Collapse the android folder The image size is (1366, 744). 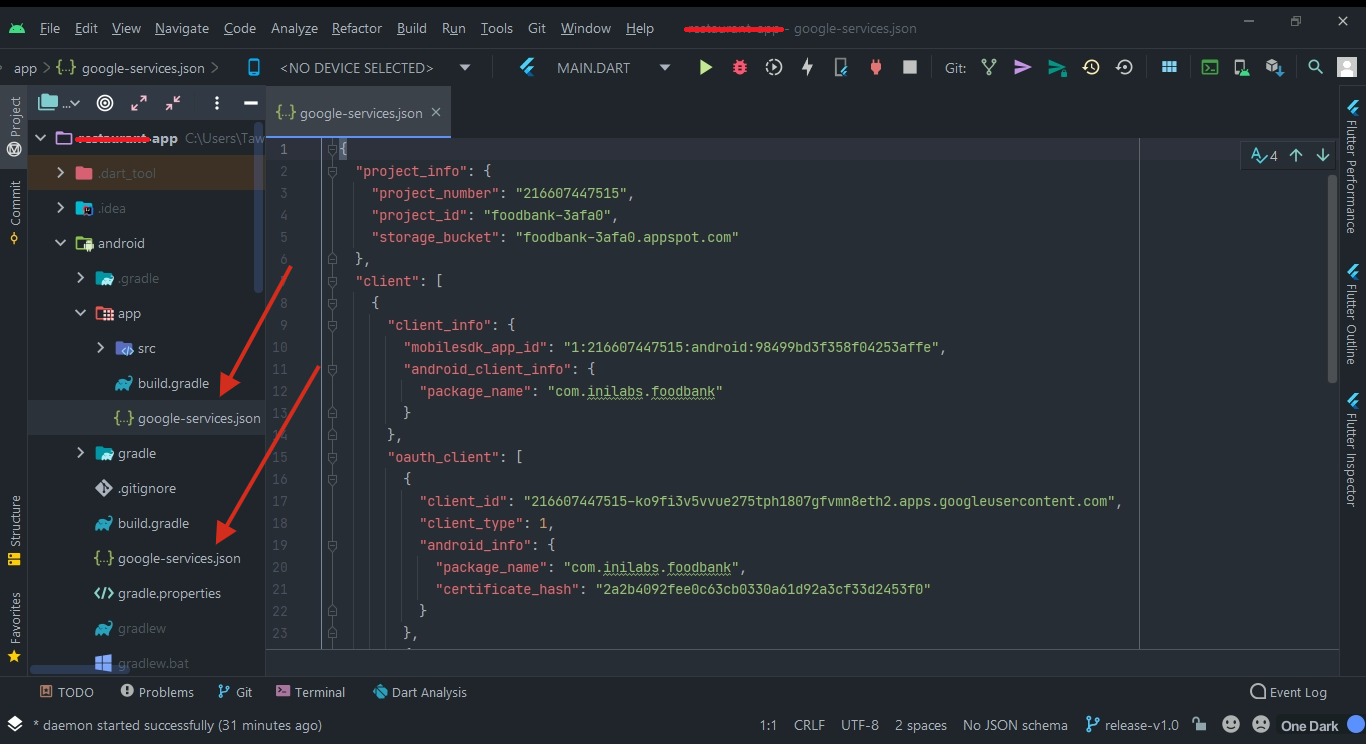[x=61, y=243]
